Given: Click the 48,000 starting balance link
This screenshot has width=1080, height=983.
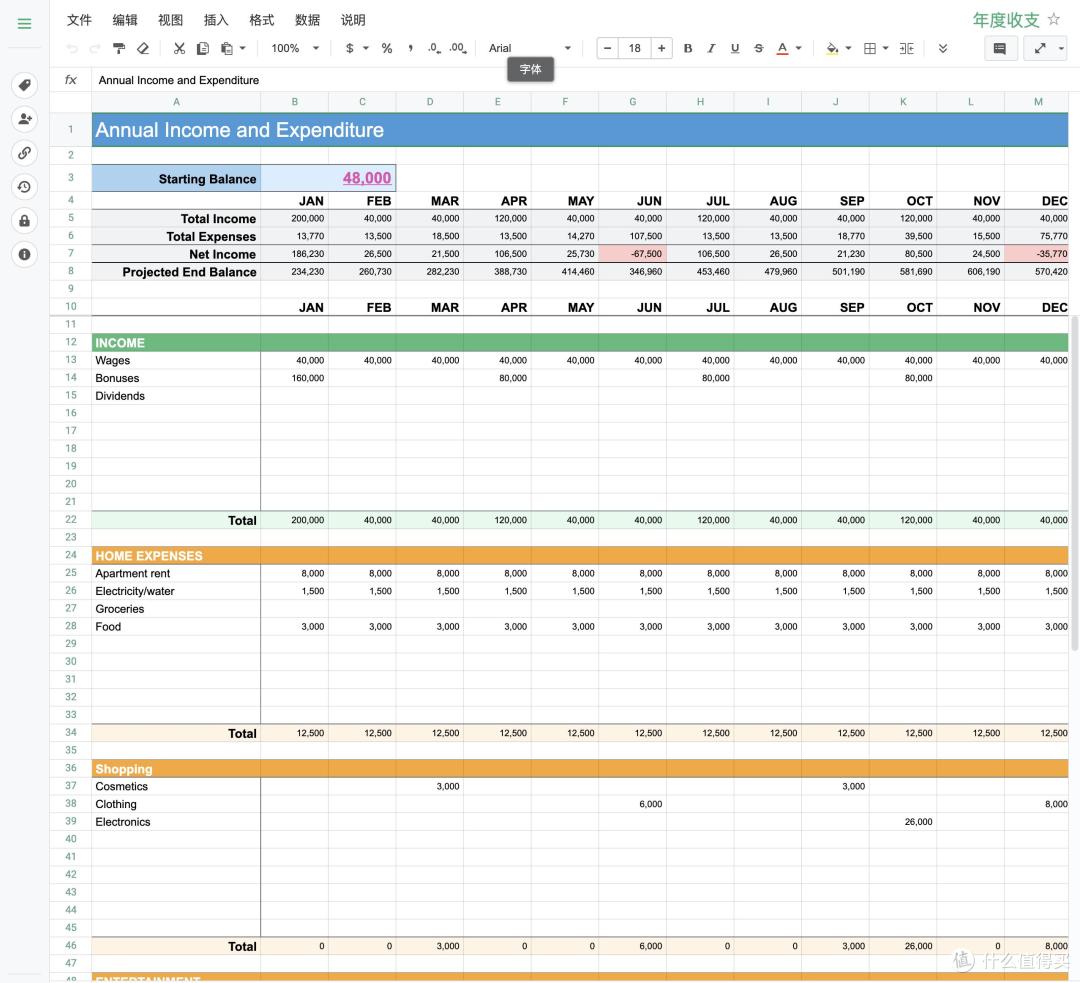Looking at the screenshot, I should (x=366, y=178).
